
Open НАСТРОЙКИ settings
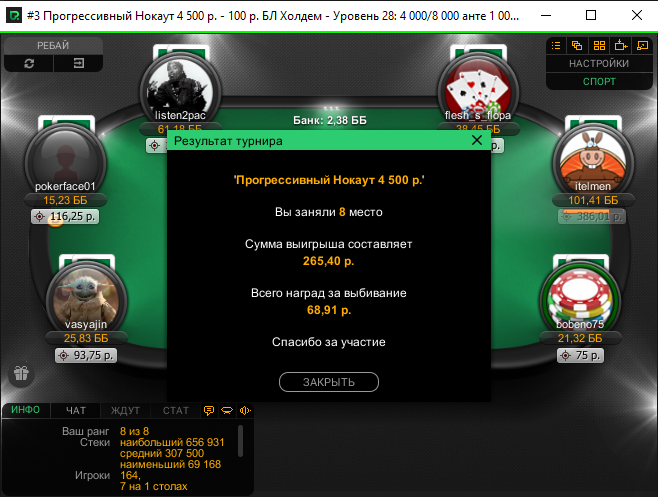599,64
